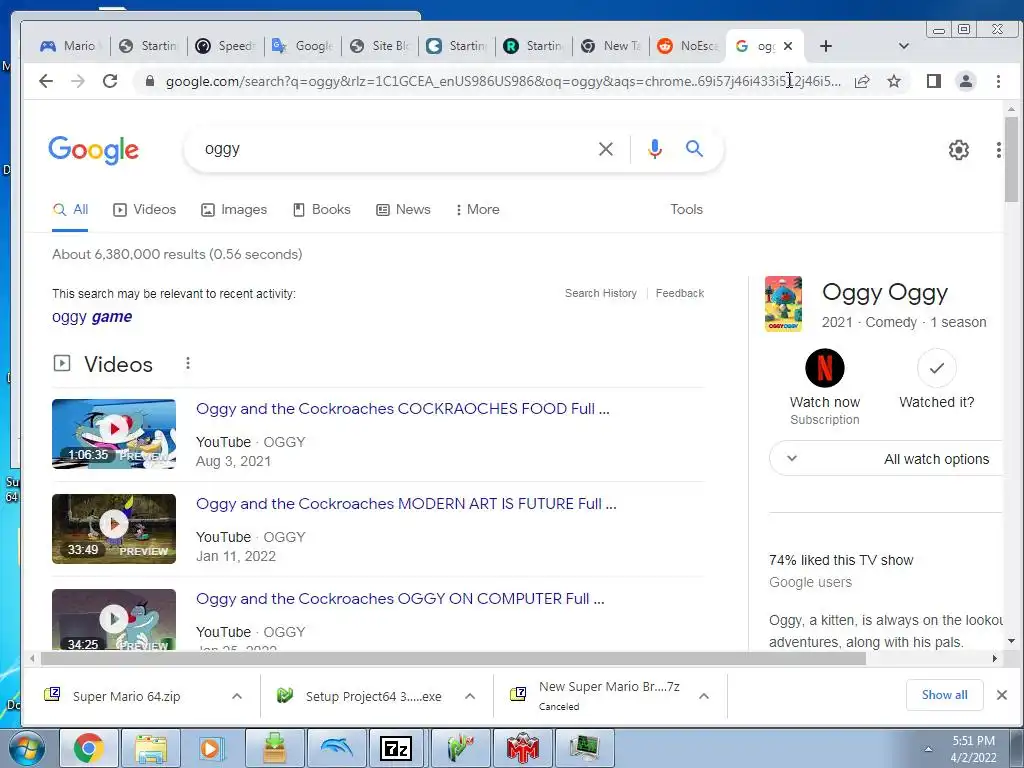Image resolution: width=1024 pixels, height=768 pixels.
Task: Start voice search with microphone
Action: coord(654,149)
